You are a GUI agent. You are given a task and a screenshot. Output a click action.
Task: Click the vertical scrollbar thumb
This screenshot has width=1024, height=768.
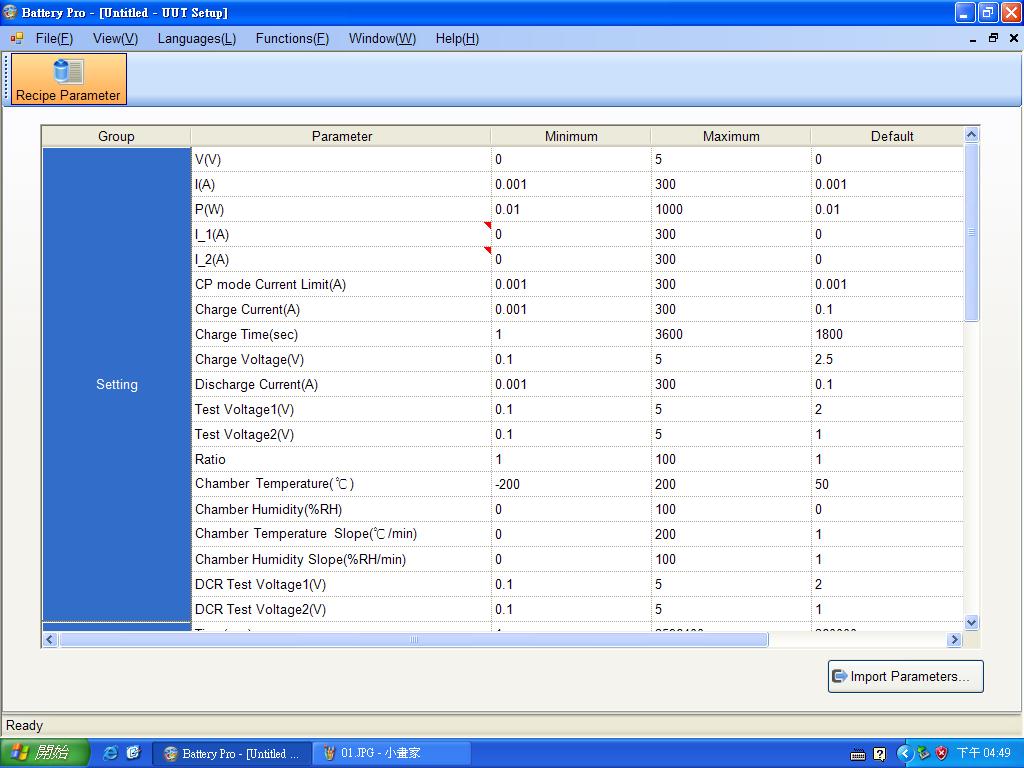(971, 232)
